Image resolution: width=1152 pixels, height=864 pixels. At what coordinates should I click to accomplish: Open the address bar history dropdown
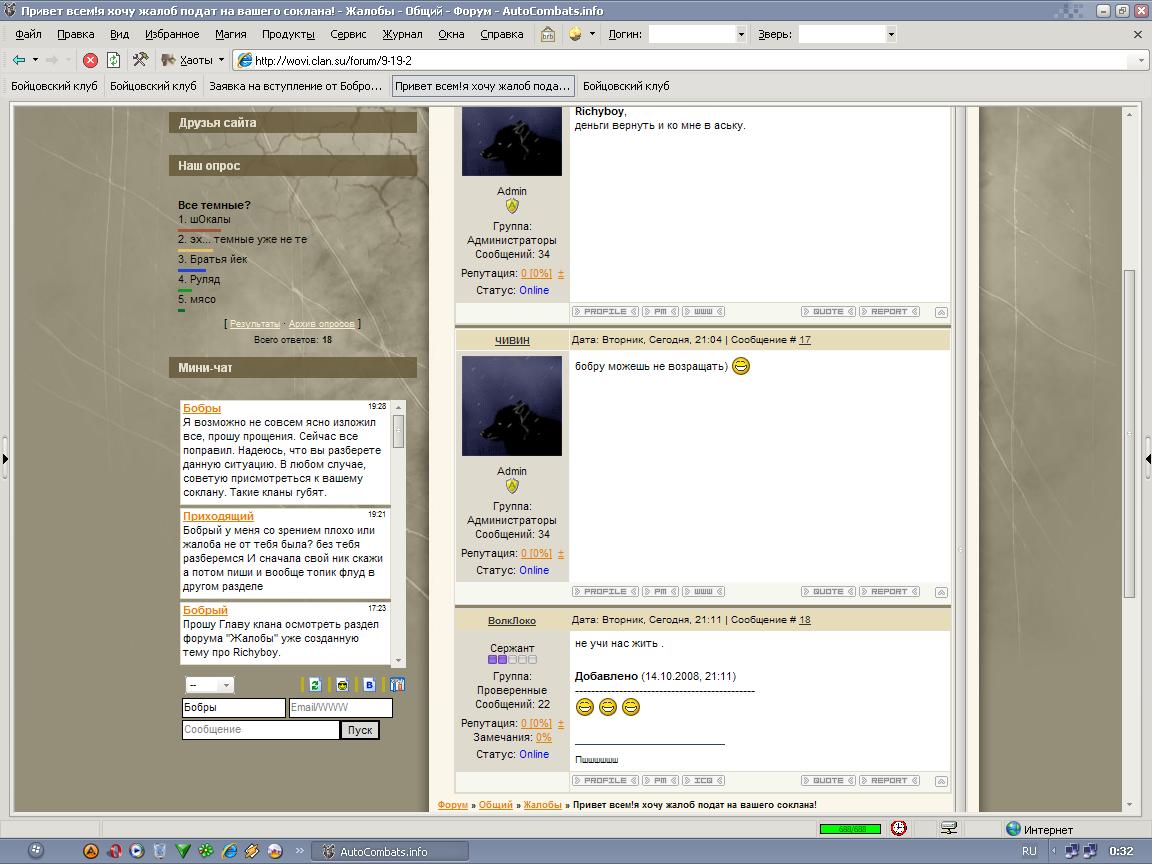coord(1141,60)
